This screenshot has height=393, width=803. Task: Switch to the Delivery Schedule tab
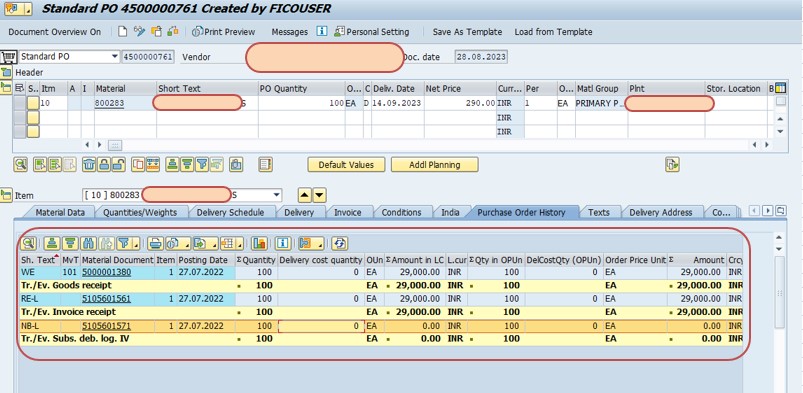coord(230,212)
